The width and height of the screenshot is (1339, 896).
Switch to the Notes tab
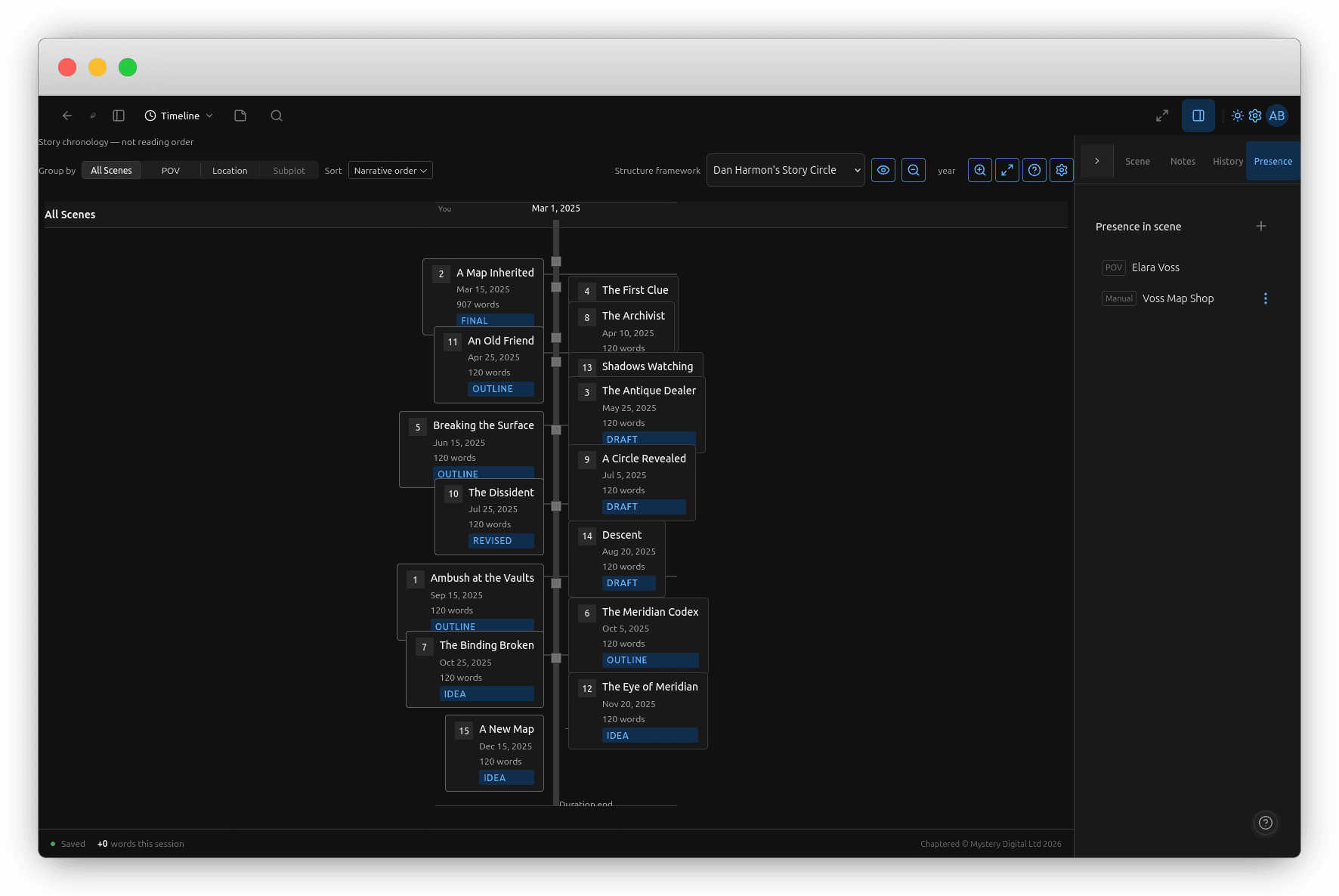click(1183, 162)
